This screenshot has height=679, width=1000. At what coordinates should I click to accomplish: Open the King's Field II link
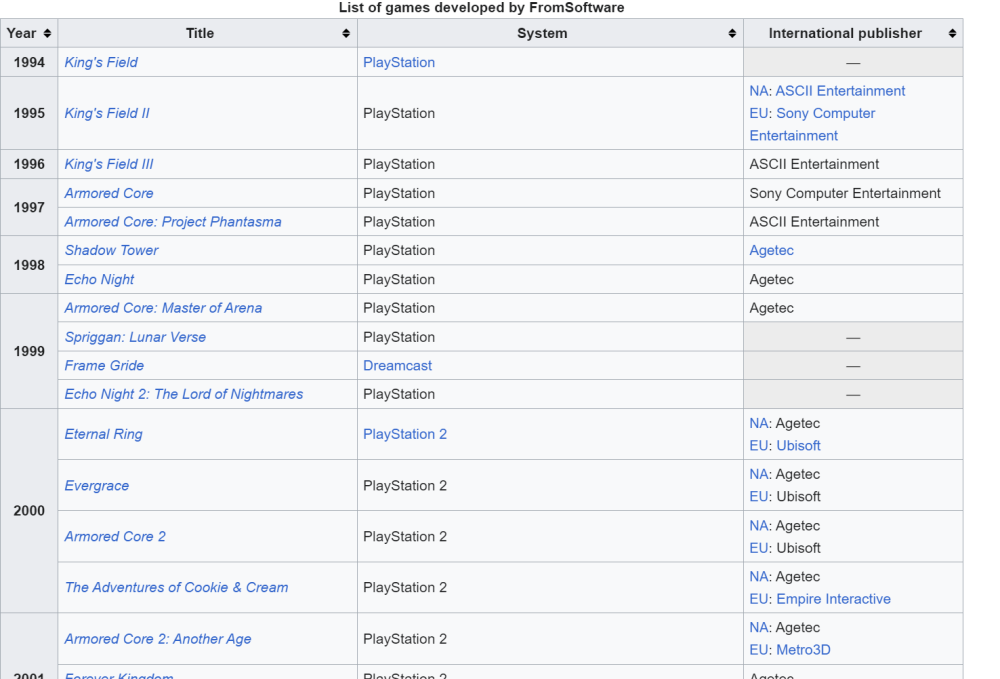(107, 113)
